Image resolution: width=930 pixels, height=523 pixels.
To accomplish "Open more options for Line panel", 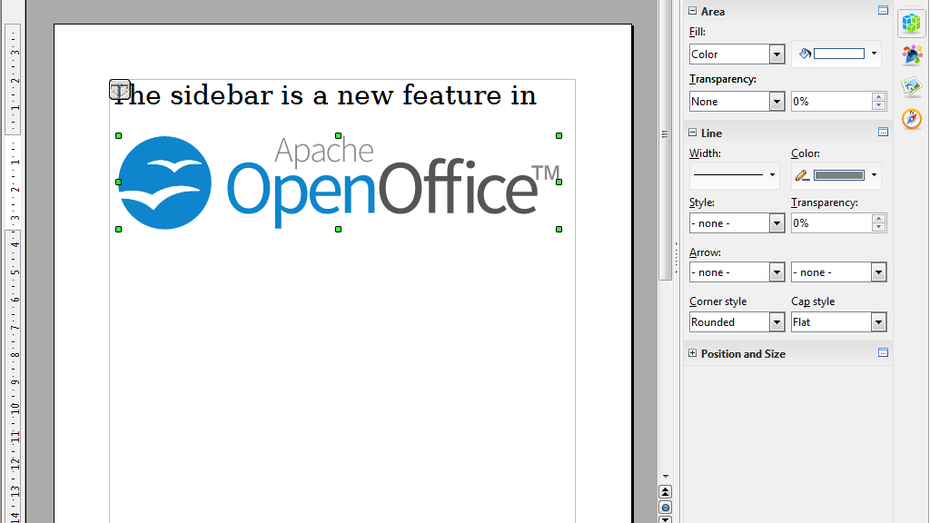I will click(883, 132).
